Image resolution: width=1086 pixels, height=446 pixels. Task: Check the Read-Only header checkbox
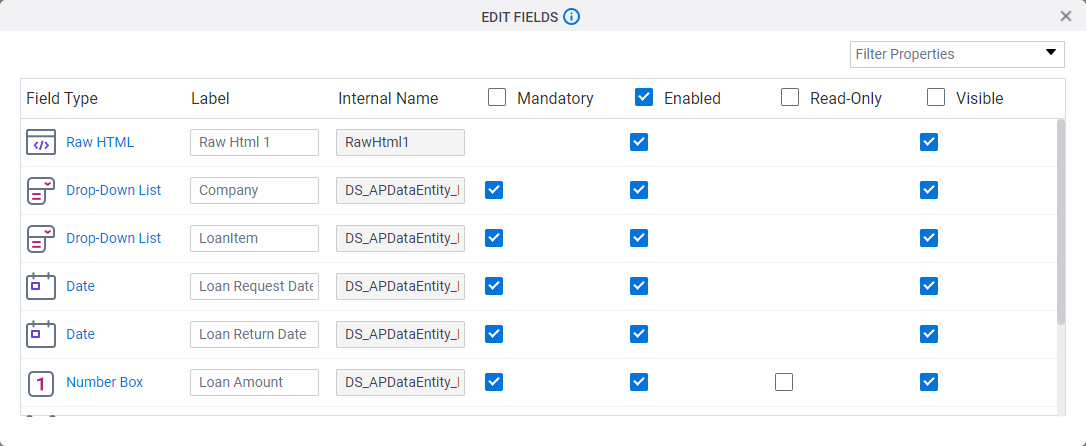790,97
